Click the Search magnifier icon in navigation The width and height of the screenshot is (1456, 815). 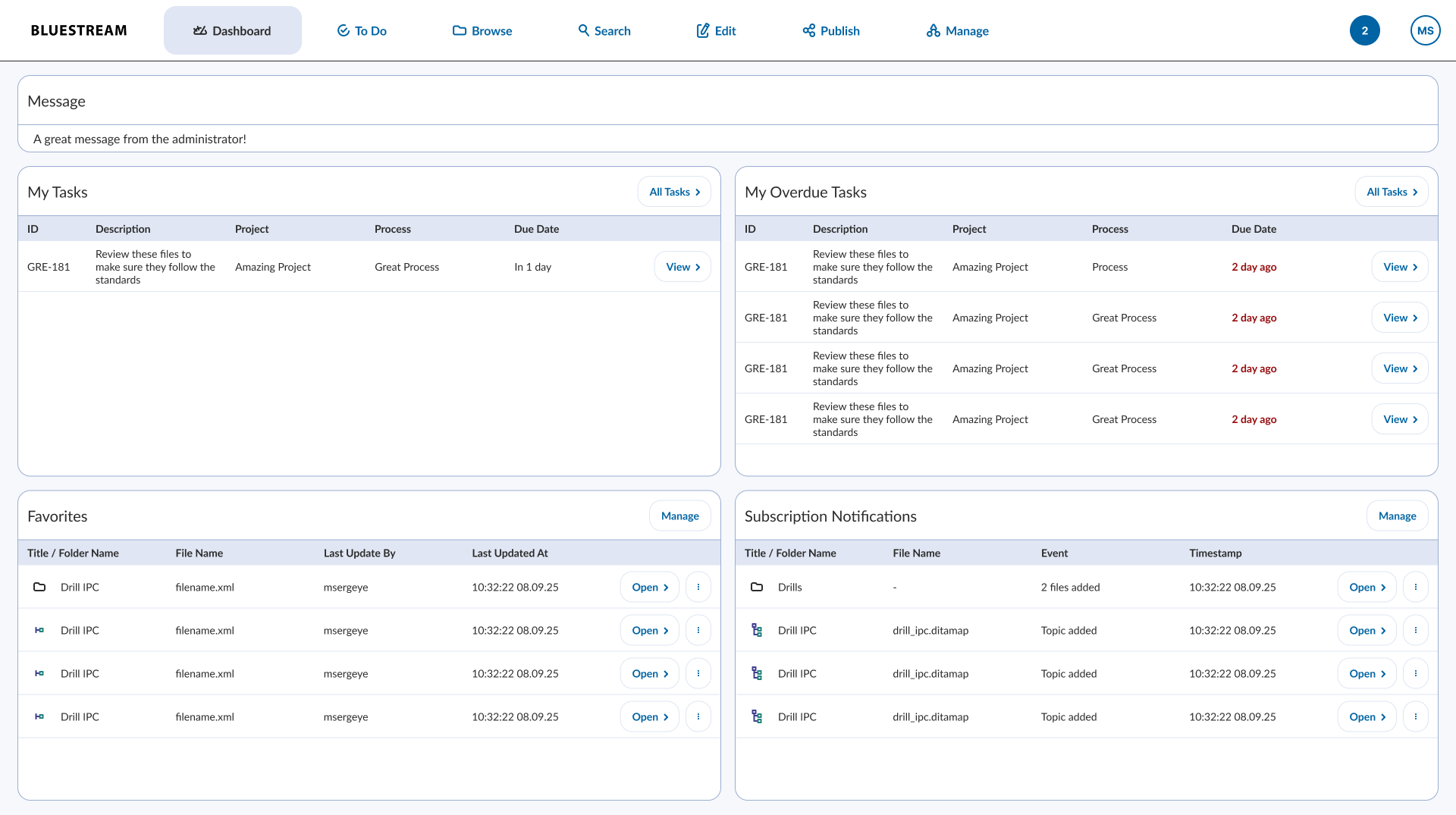click(584, 30)
